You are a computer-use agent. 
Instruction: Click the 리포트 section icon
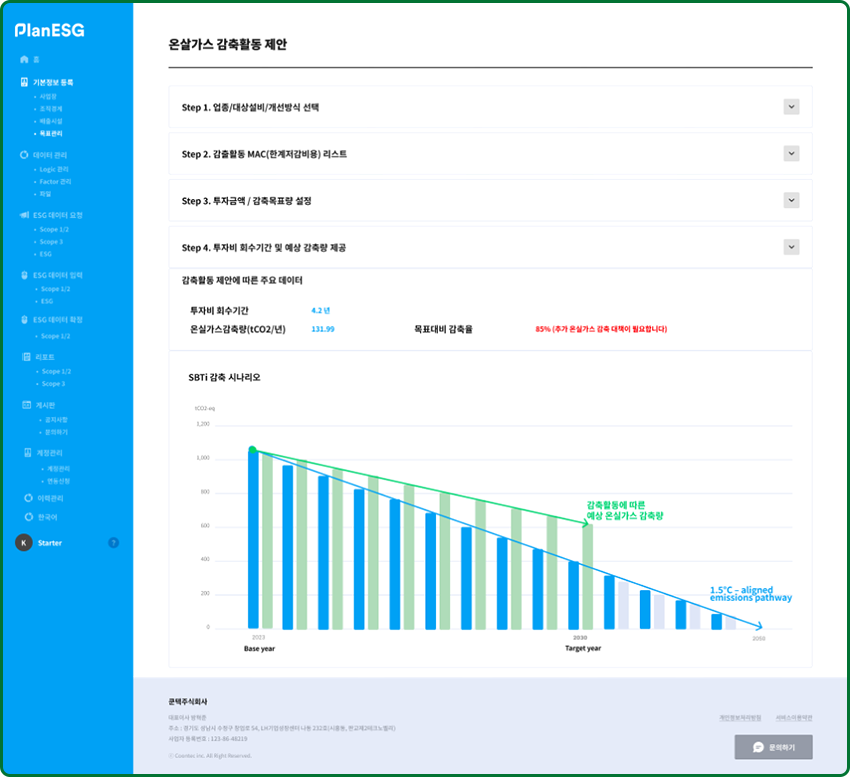pyautogui.click(x=25, y=357)
